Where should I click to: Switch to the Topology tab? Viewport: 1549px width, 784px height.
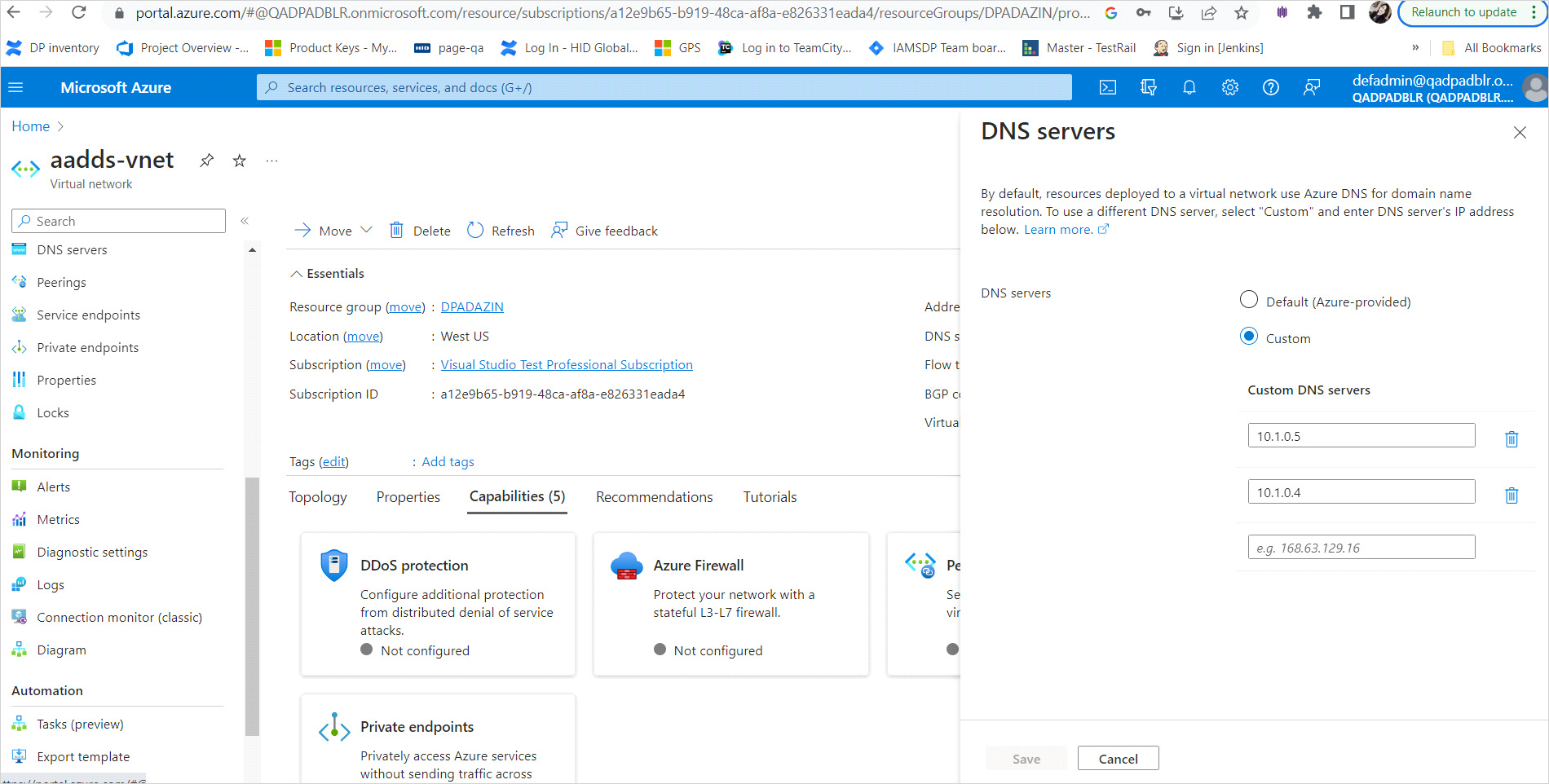point(317,497)
